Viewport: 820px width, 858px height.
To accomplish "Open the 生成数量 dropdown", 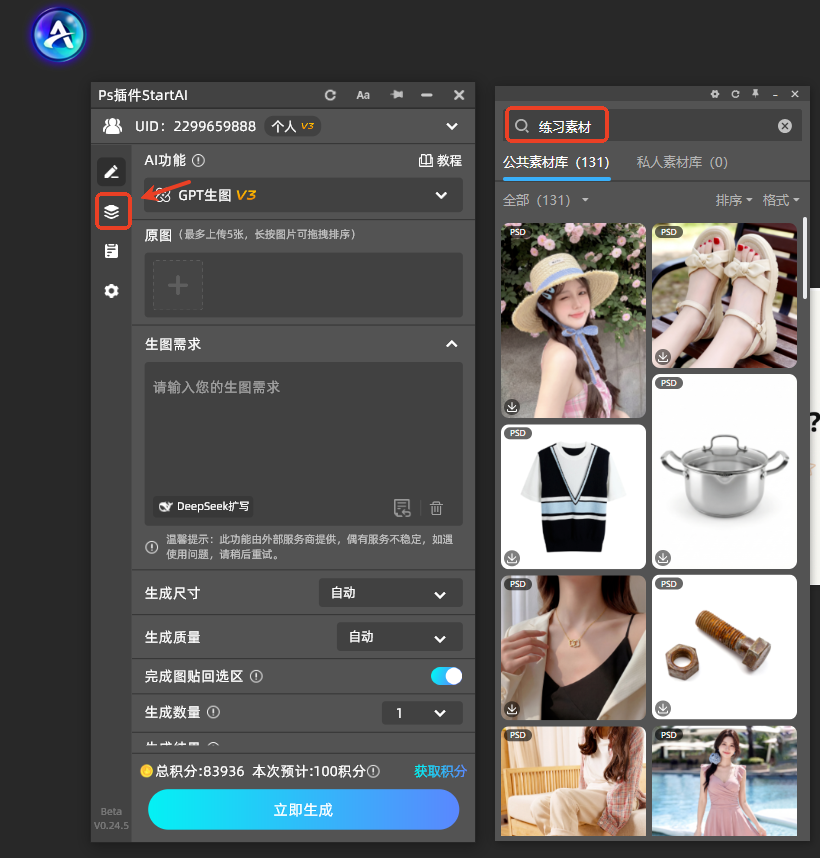I will pyautogui.click(x=422, y=712).
